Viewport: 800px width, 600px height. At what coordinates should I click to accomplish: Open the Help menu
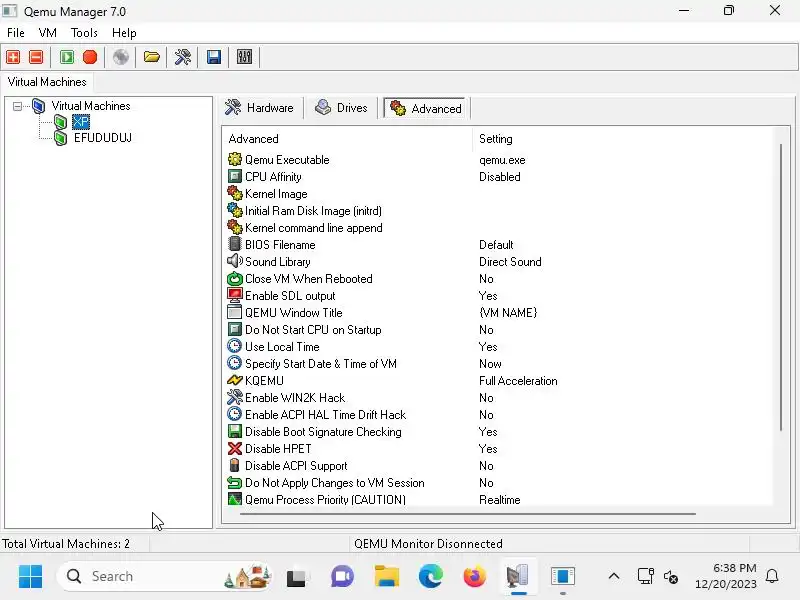pyautogui.click(x=124, y=33)
